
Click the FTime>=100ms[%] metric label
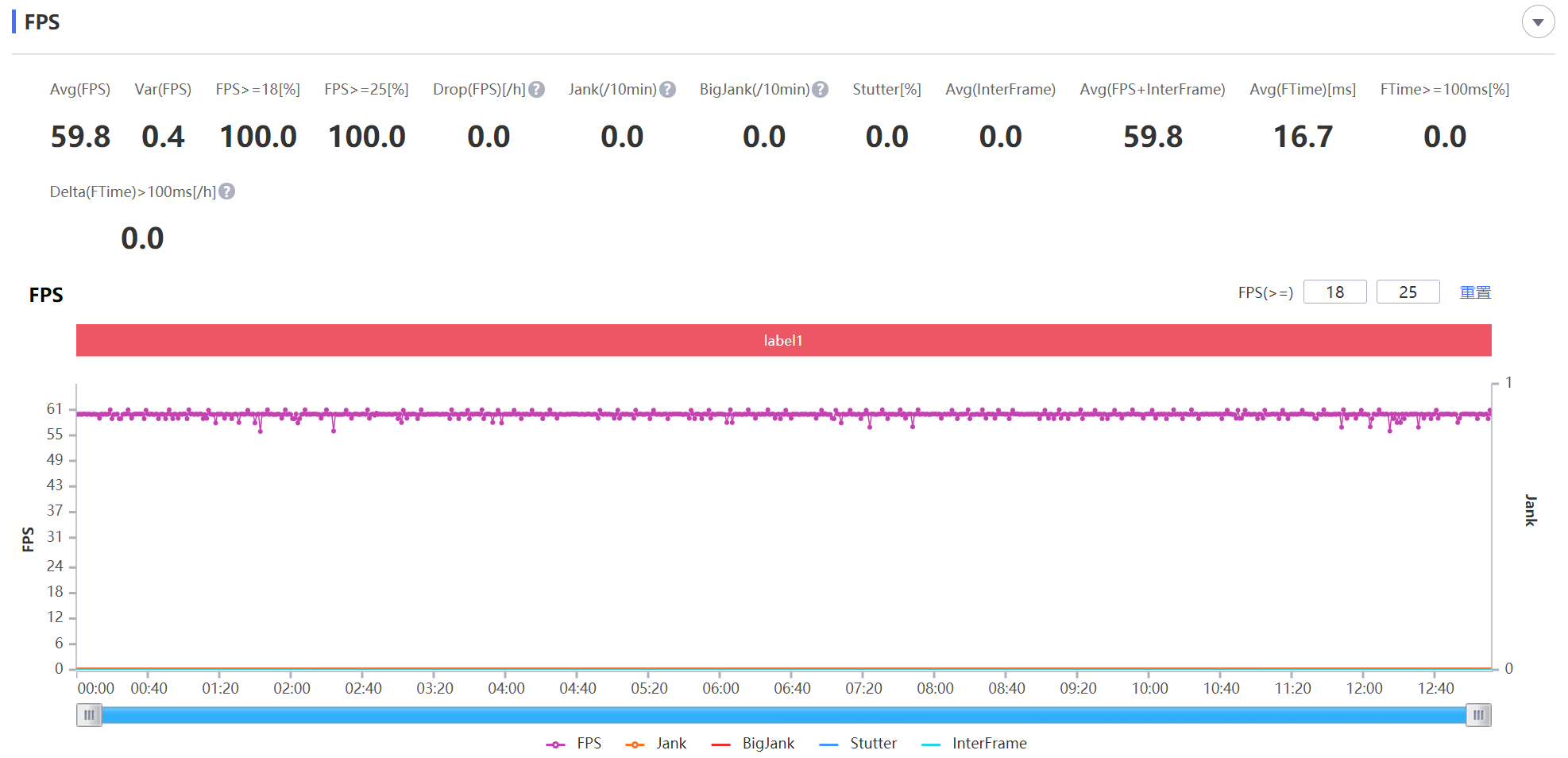click(1445, 90)
